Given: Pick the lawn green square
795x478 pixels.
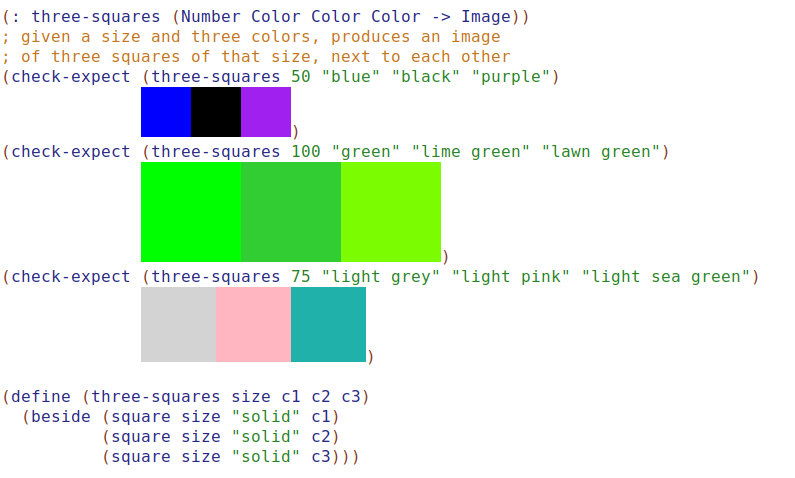Looking at the screenshot, I should pos(391,212).
